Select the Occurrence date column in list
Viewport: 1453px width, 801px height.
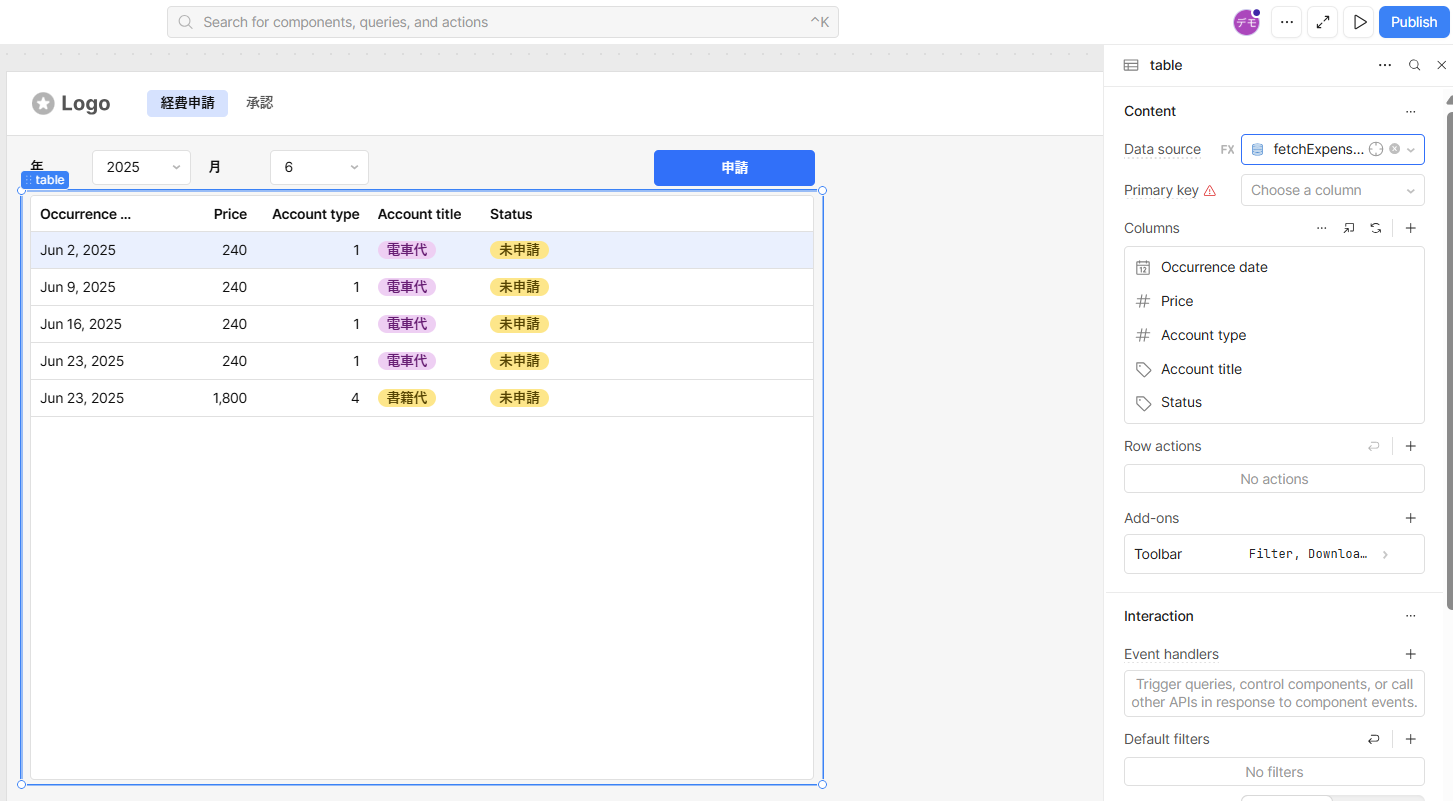(1274, 267)
